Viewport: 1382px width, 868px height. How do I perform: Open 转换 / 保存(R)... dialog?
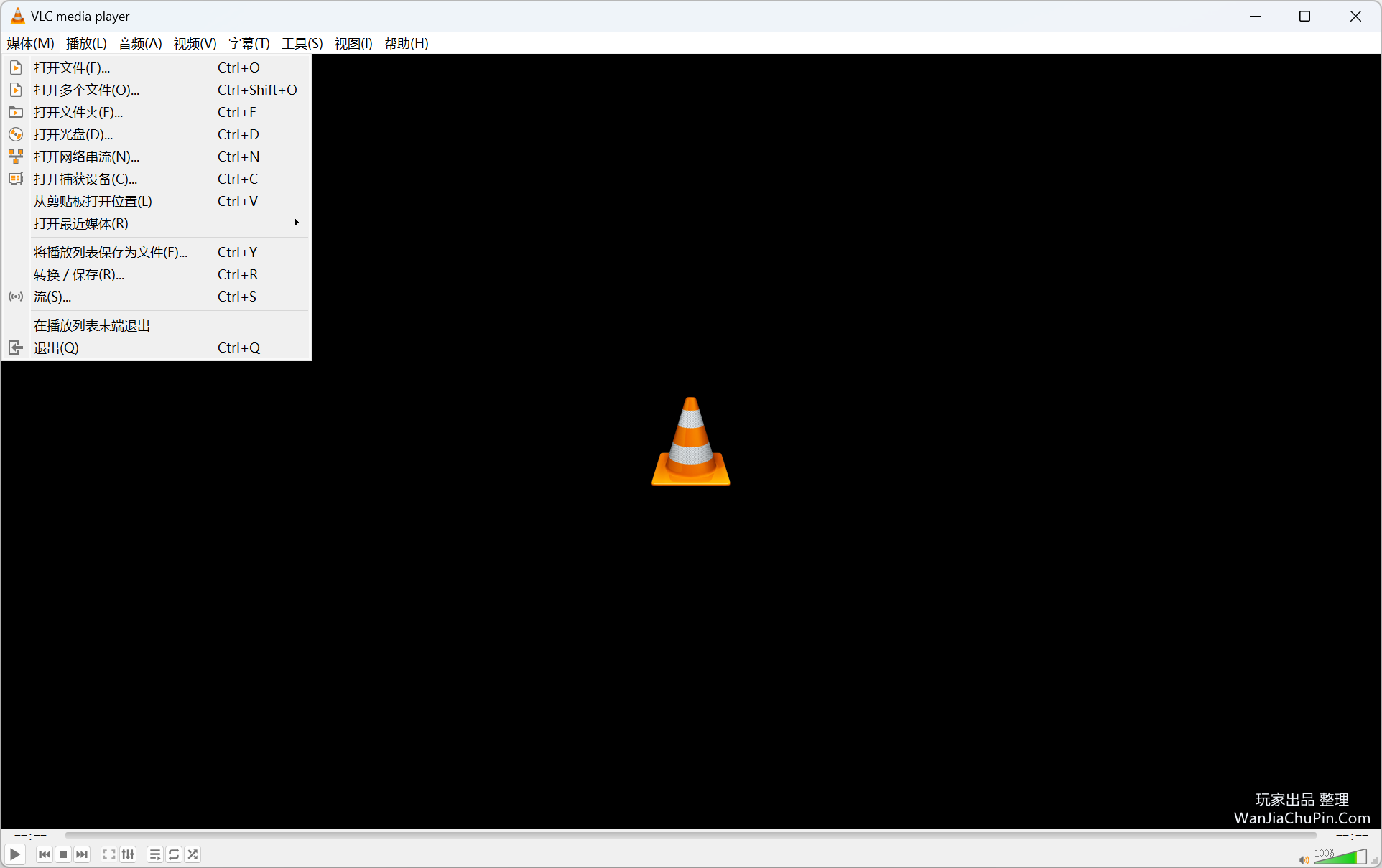(x=157, y=274)
